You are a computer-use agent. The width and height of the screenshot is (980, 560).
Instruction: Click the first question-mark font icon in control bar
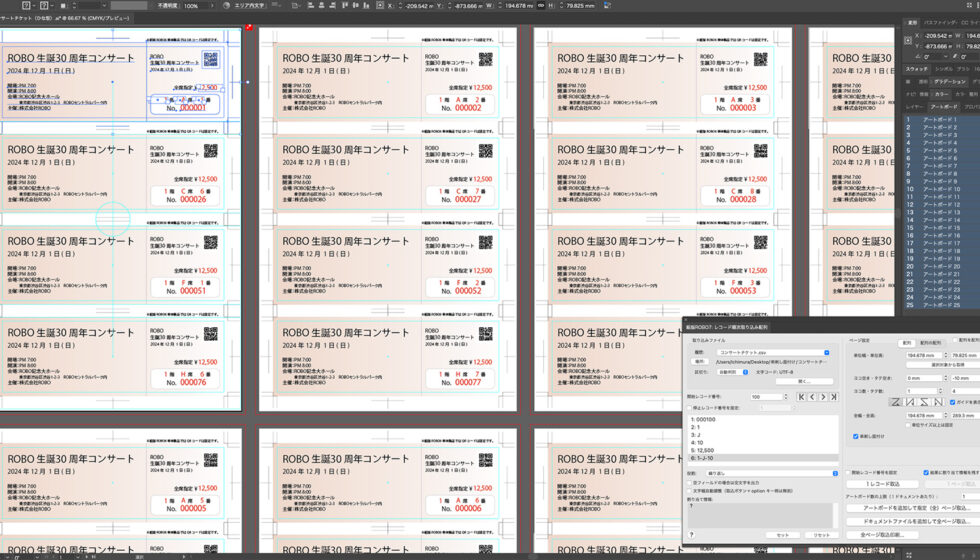pyautogui.click(x=26, y=6)
